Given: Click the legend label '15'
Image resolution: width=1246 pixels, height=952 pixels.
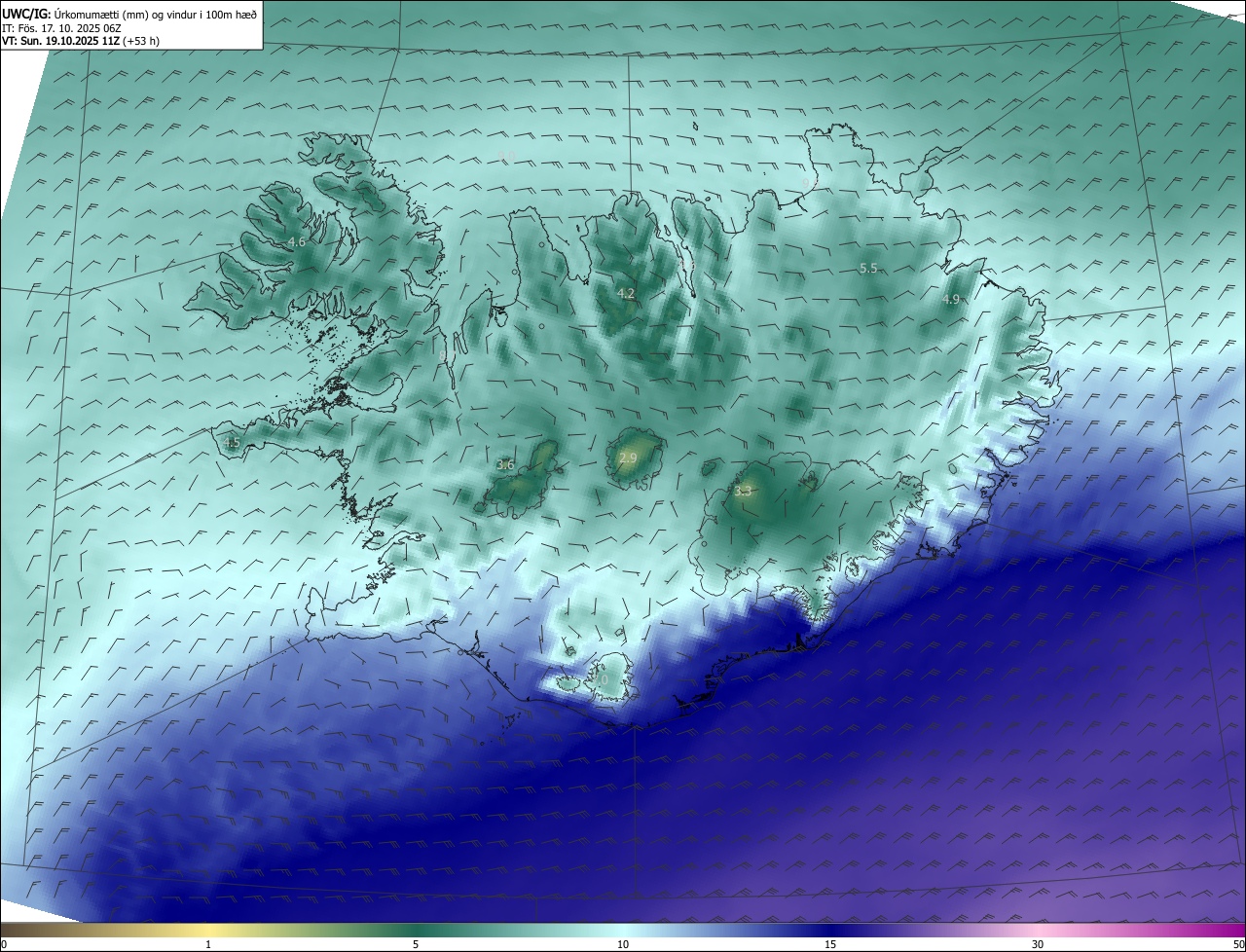Looking at the screenshot, I should pyautogui.click(x=830, y=944).
